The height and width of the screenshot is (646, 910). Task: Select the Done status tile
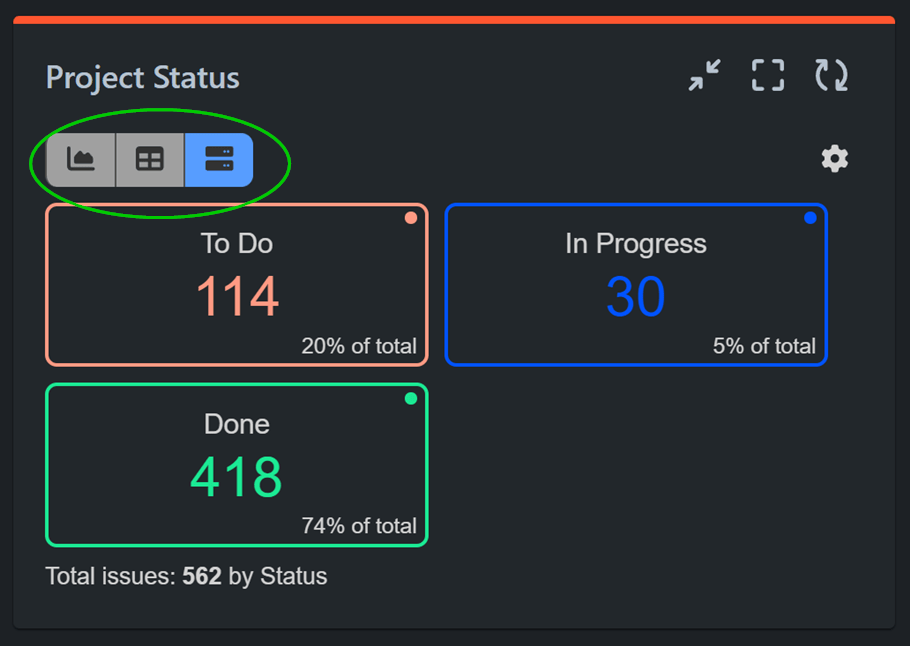[x=236, y=464]
